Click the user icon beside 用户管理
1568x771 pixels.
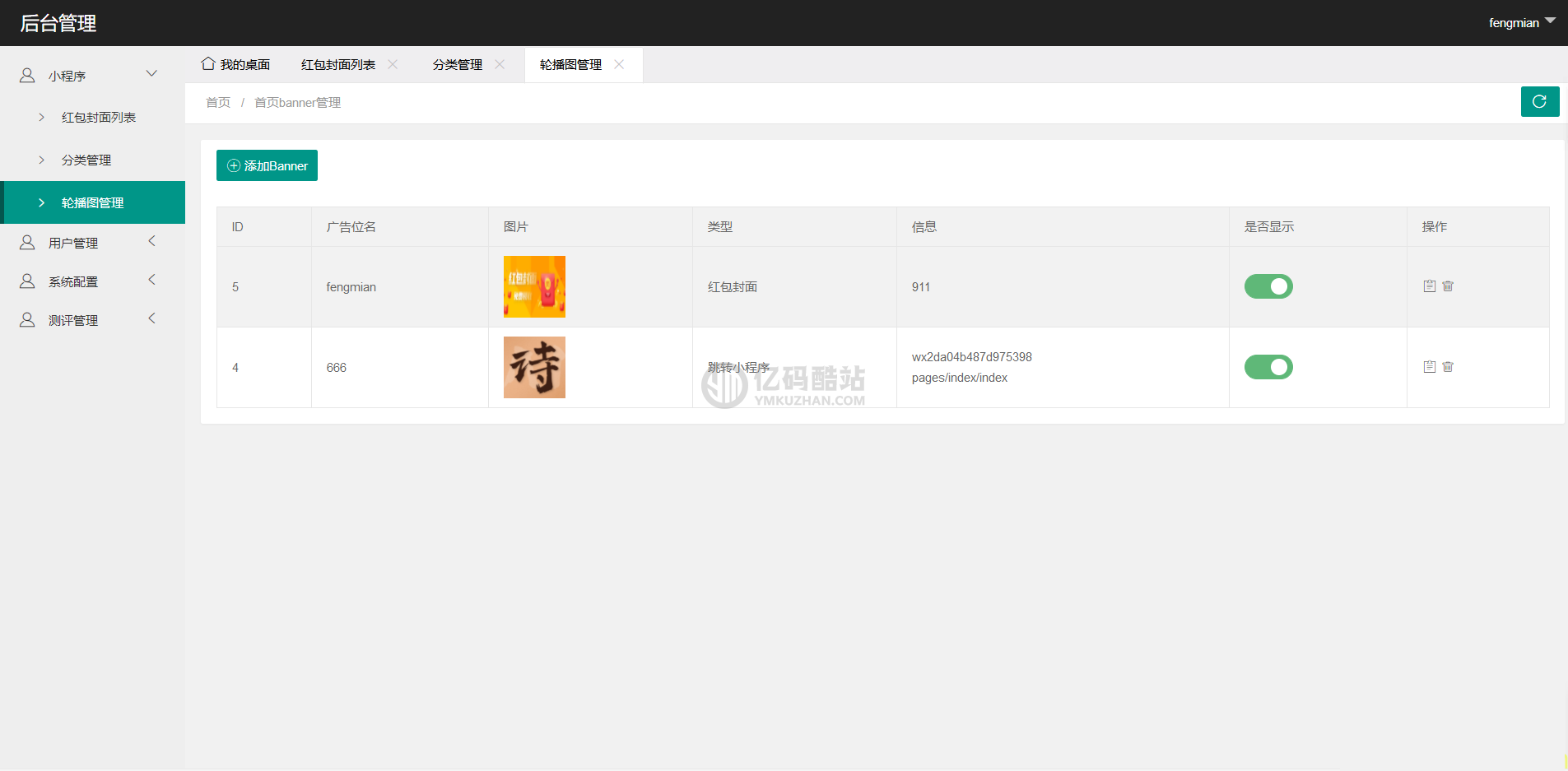27,243
